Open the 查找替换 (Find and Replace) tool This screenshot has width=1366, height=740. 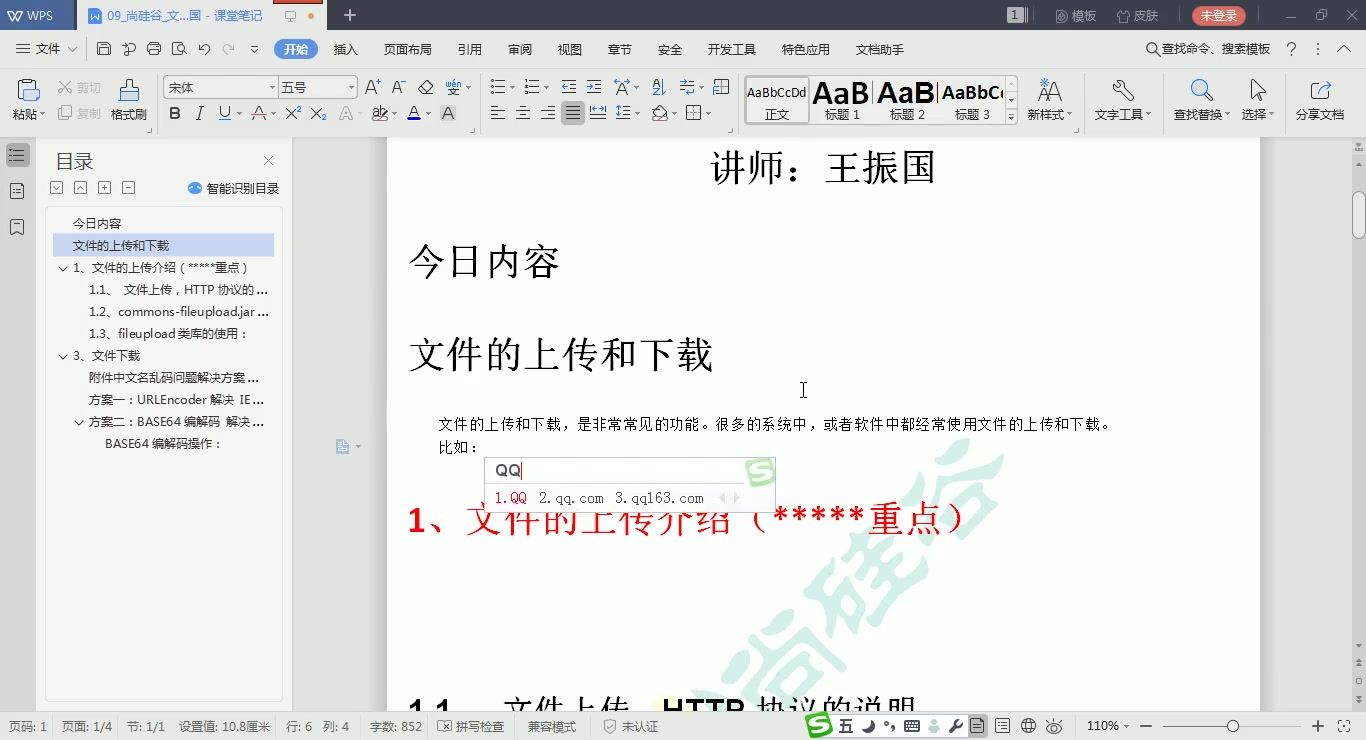click(x=1199, y=100)
